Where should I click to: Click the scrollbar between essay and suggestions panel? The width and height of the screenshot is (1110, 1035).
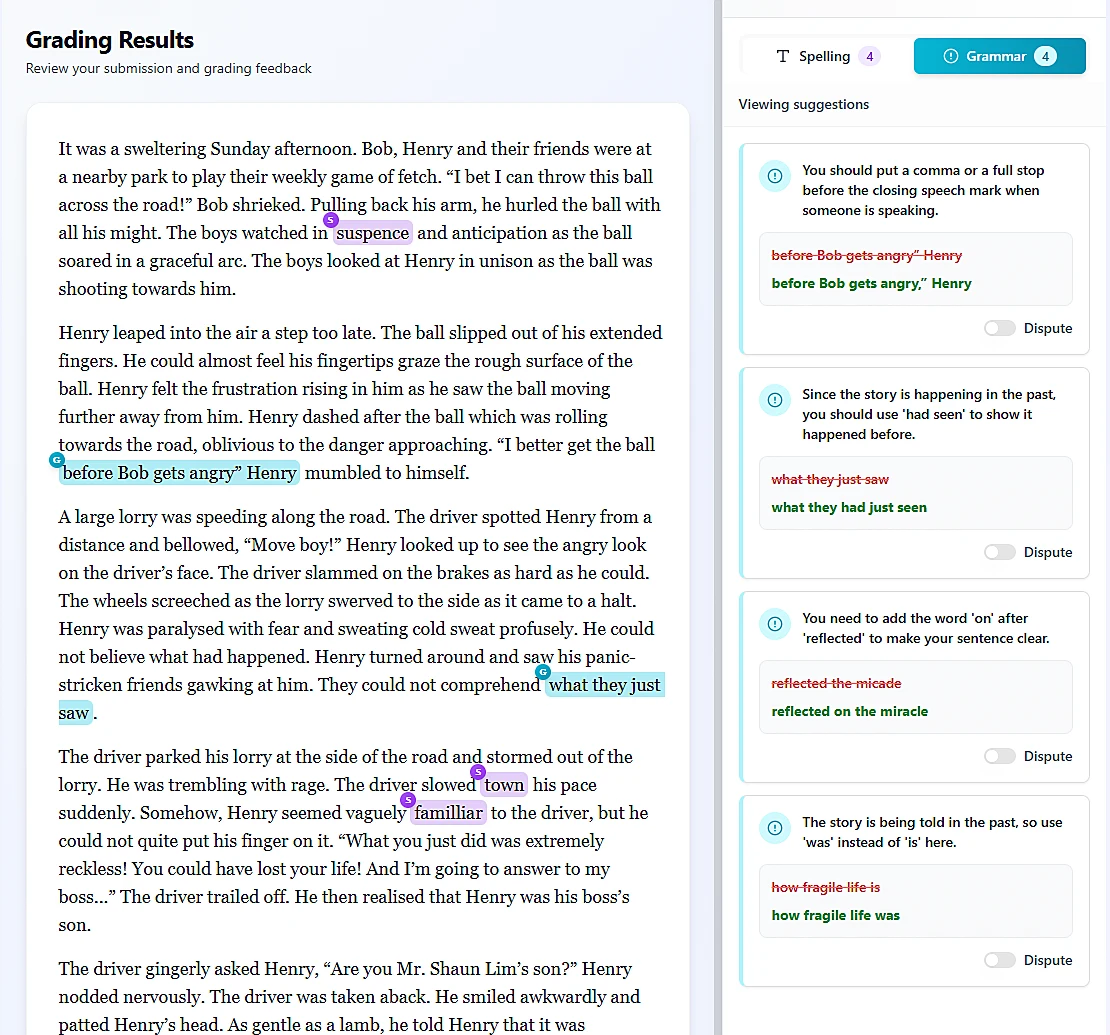point(717,518)
